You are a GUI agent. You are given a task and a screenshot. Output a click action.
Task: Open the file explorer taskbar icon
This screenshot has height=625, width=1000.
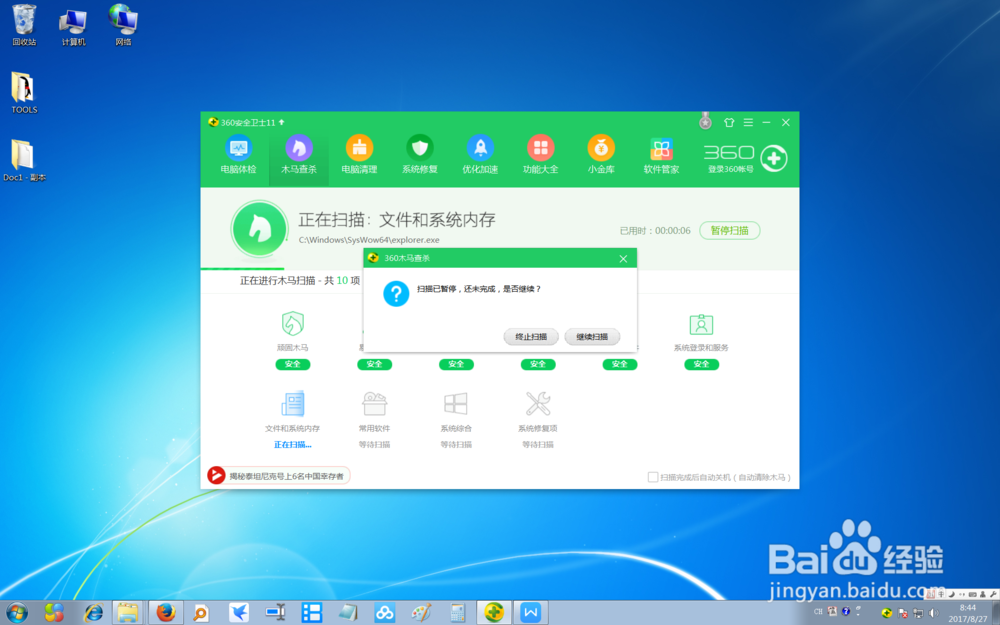click(x=129, y=613)
